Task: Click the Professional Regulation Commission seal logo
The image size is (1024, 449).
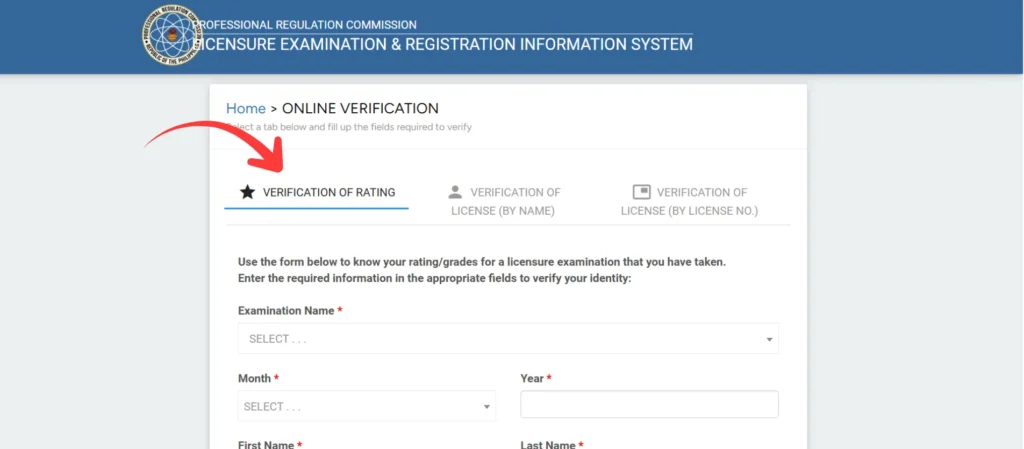Action: click(172, 35)
